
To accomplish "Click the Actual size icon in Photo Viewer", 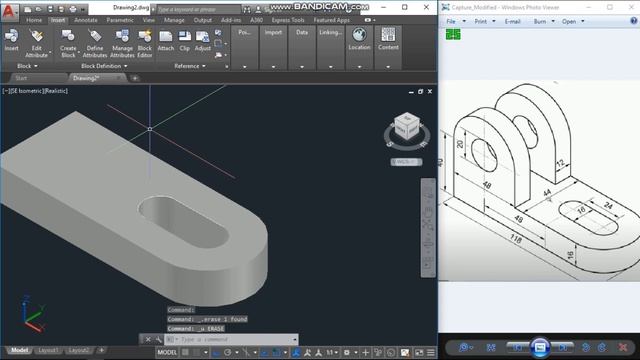I will point(491,348).
